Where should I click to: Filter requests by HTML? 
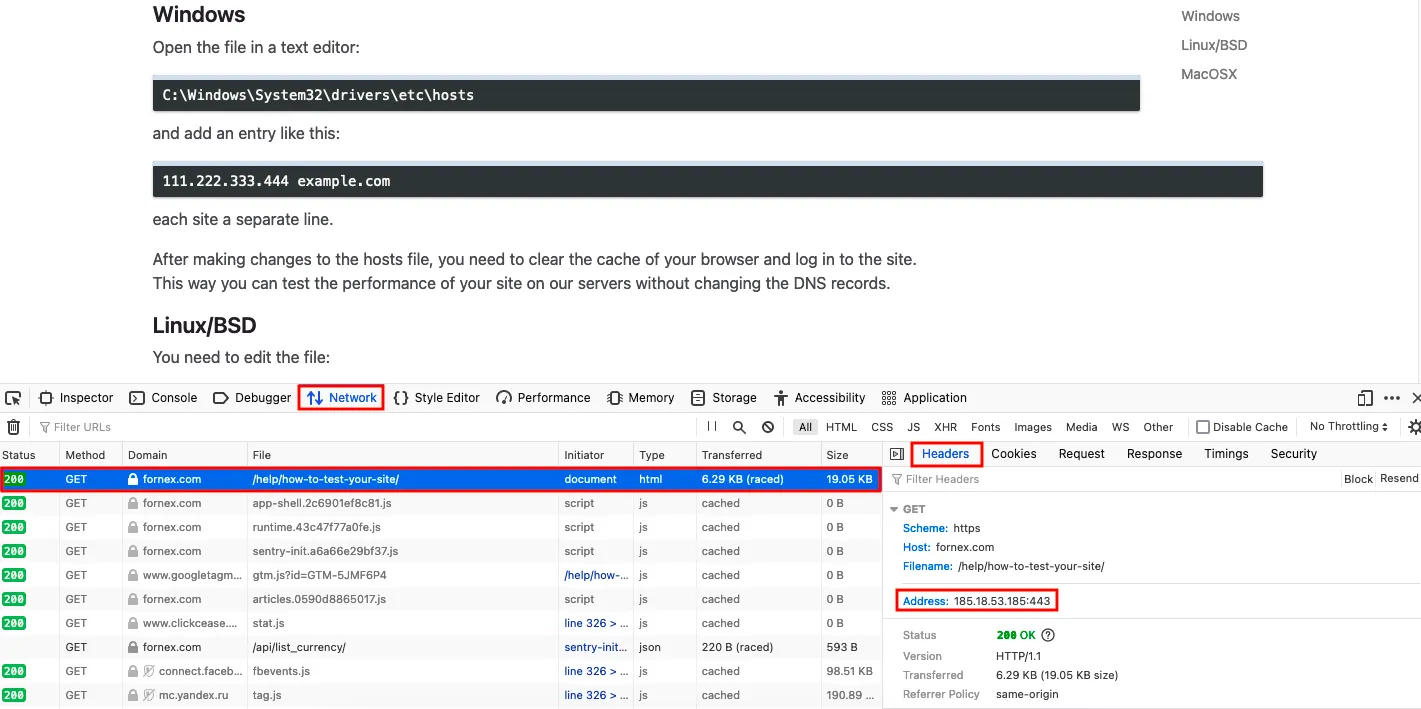(x=841, y=427)
